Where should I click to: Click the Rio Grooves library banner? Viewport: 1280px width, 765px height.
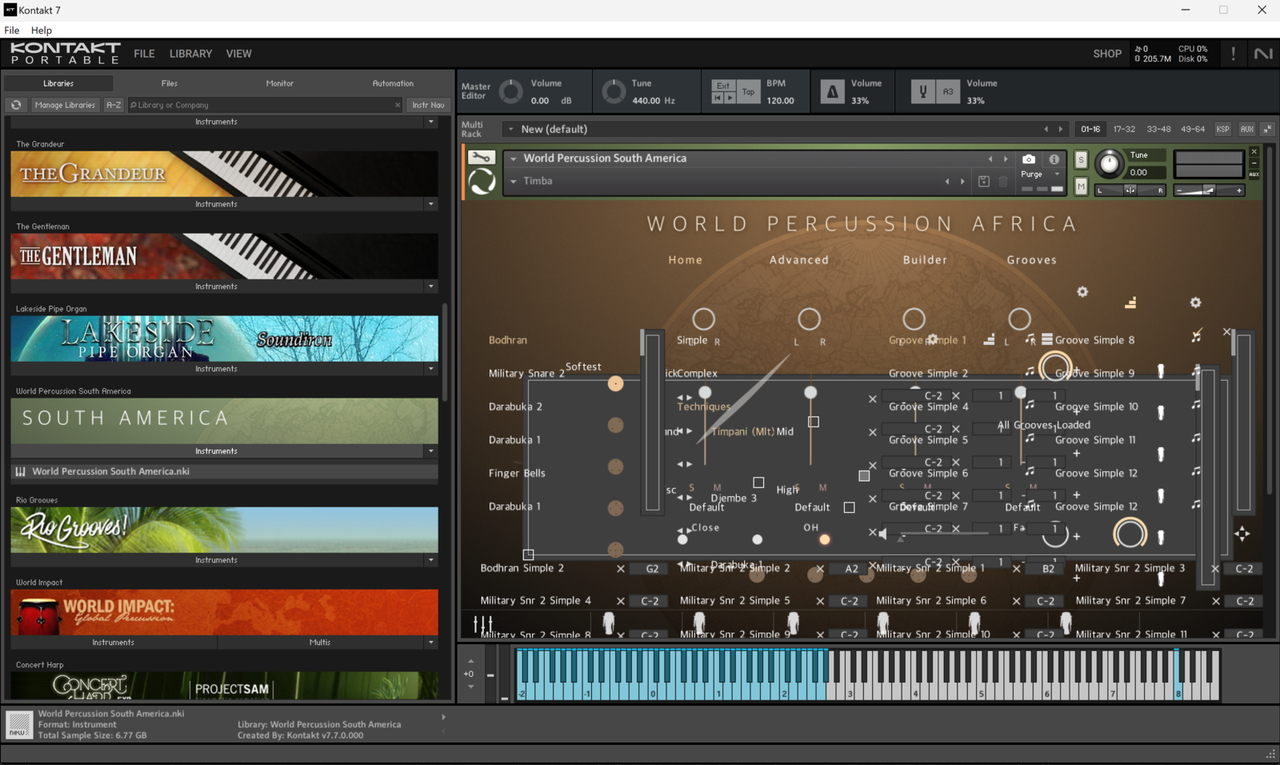pos(224,530)
